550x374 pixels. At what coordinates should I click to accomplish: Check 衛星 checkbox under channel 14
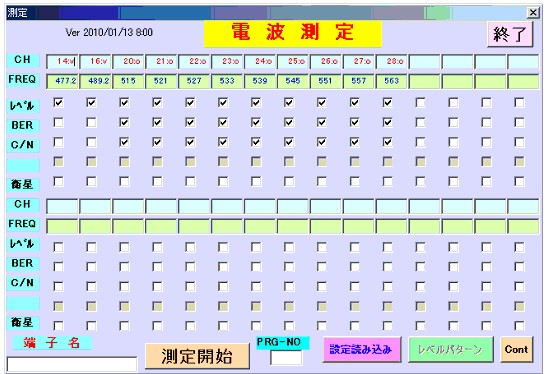58,181
